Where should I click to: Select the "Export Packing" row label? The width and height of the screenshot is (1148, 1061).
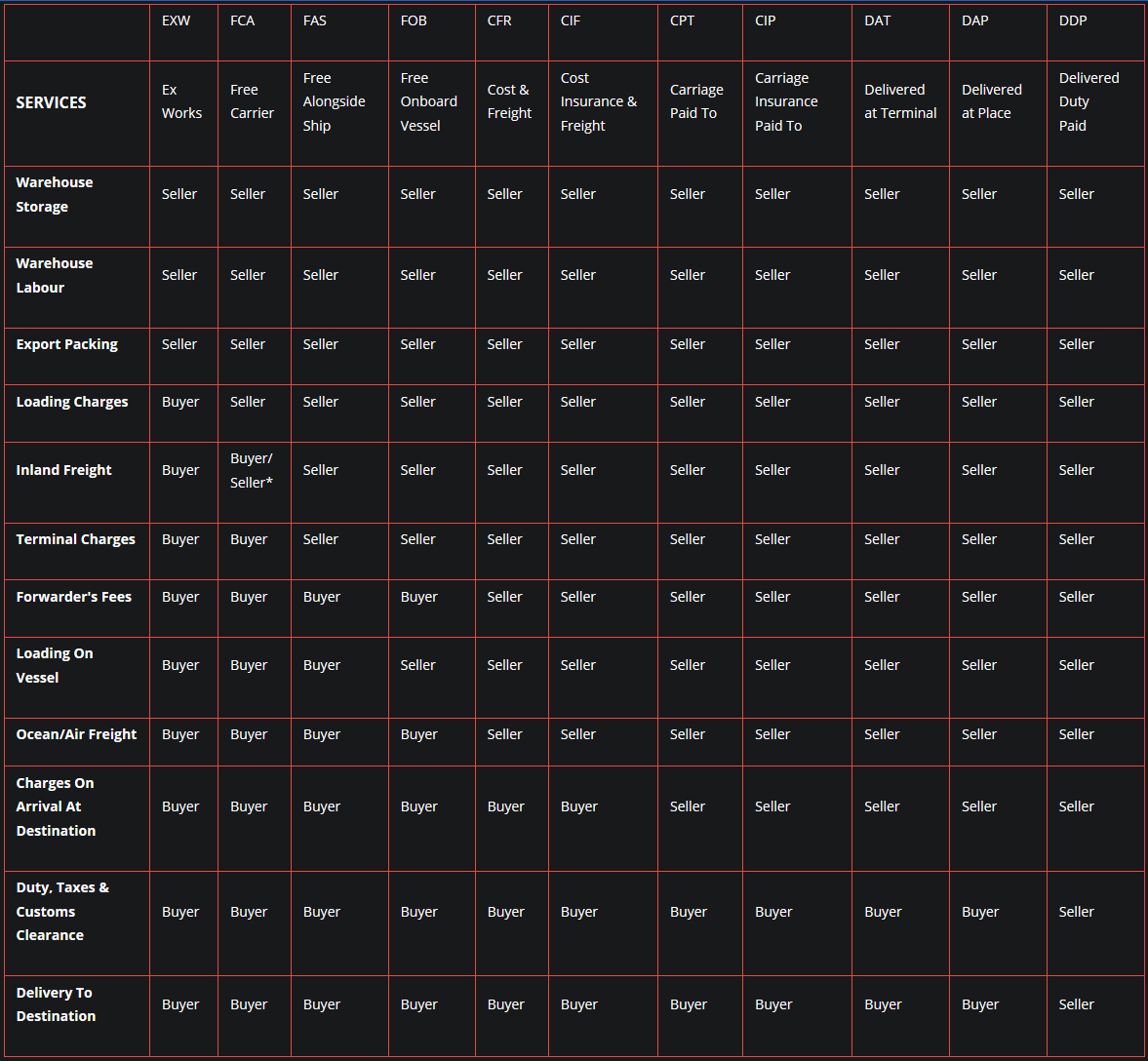[x=66, y=344]
